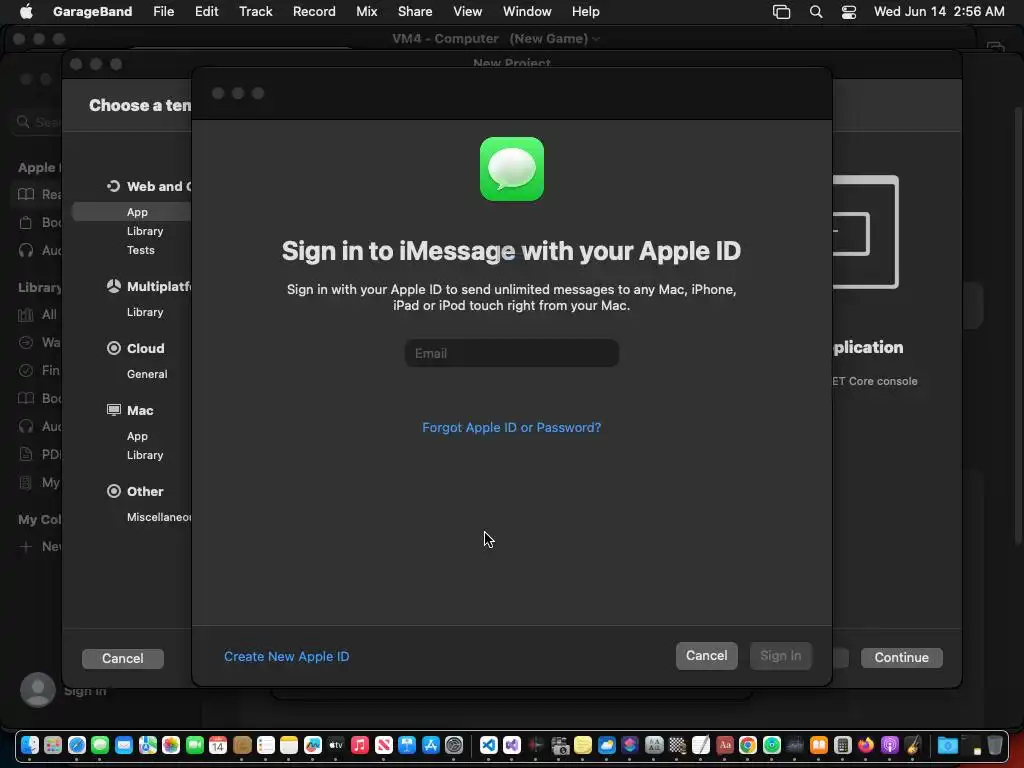The height and width of the screenshot is (768, 1024).
Task: Open FaceTime from the Dock
Action: point(195,745)
